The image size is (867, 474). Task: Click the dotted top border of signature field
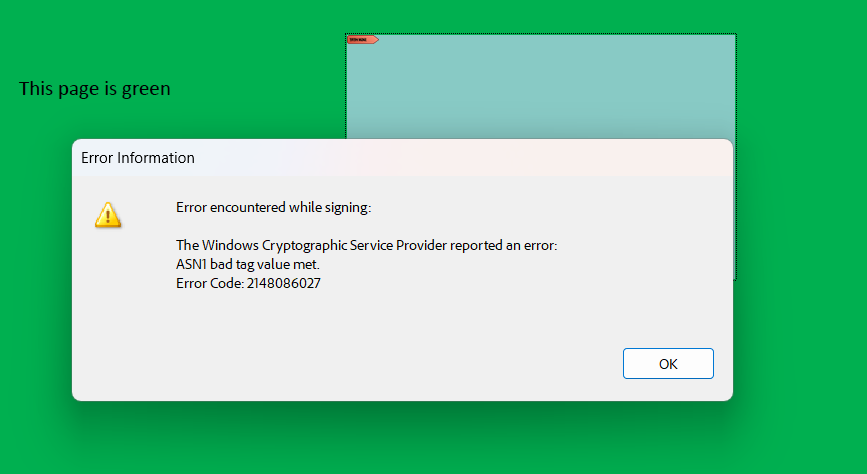[541, 34]
